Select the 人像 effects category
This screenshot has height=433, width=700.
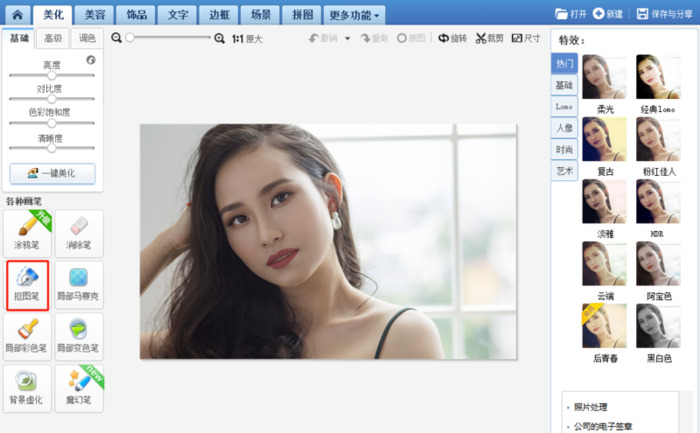(x=564, y=128)
